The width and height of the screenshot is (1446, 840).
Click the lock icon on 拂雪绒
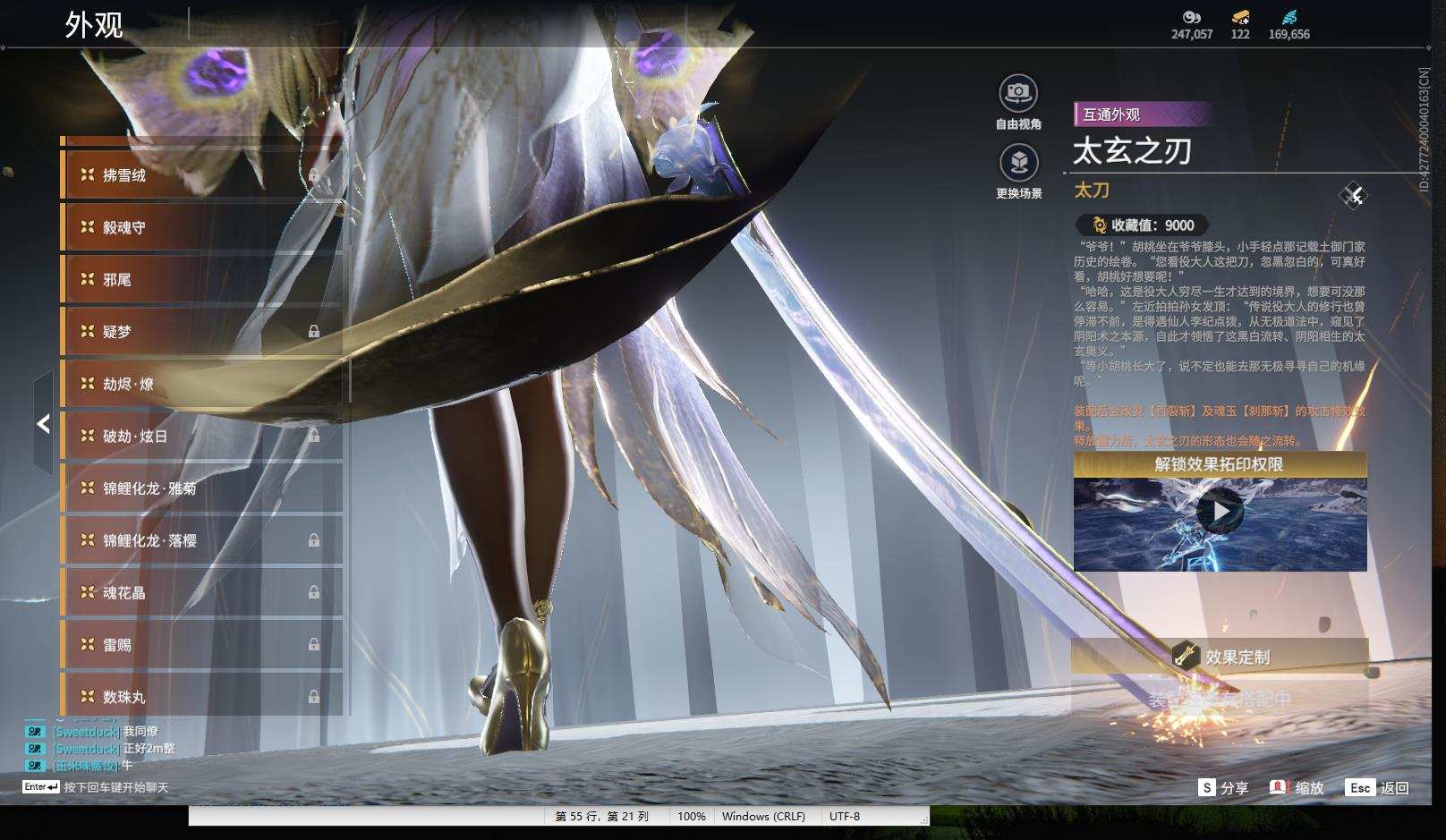[x=314, y=175]
